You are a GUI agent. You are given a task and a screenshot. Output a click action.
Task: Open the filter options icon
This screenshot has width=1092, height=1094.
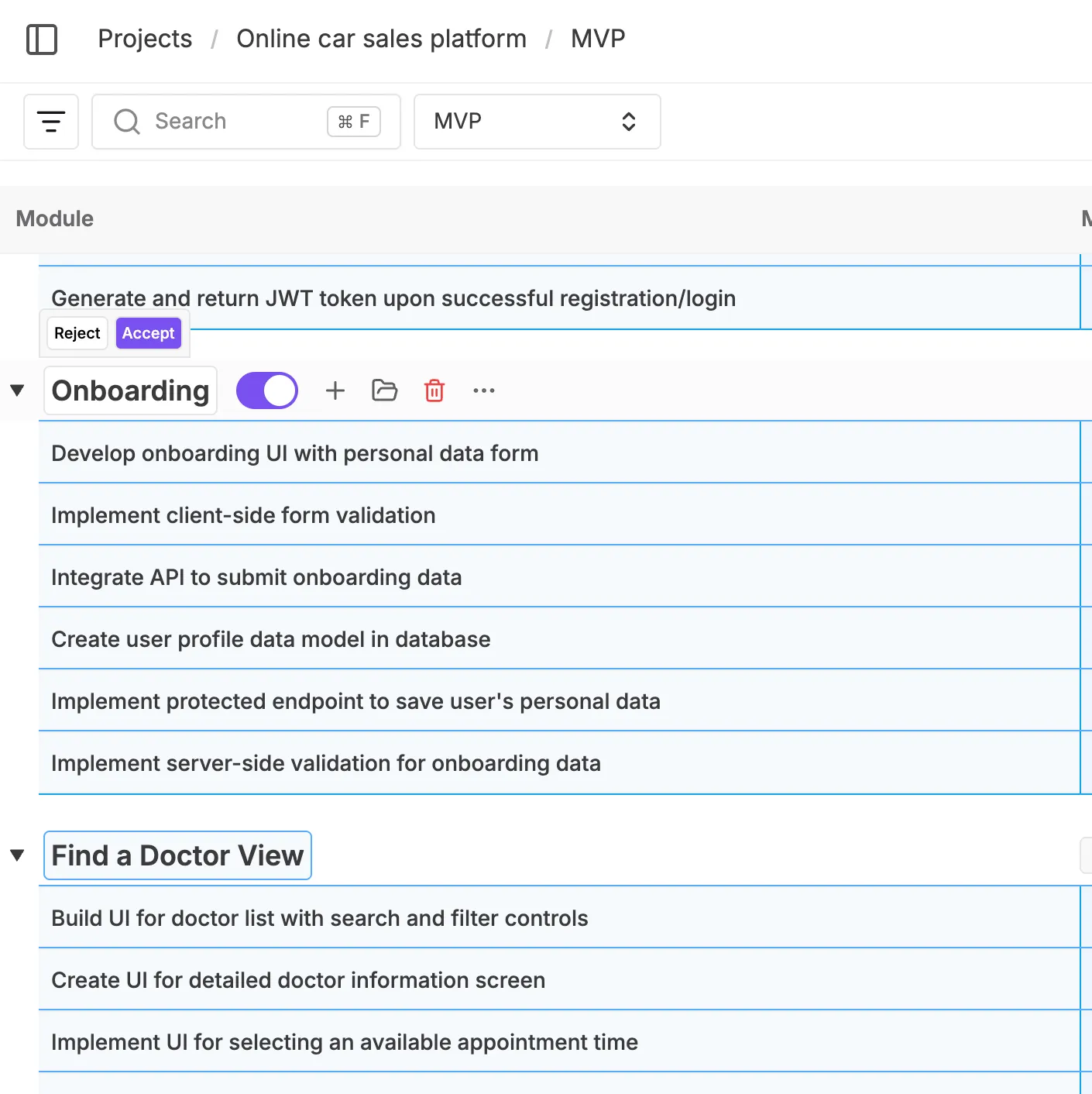tap(51, 121)
